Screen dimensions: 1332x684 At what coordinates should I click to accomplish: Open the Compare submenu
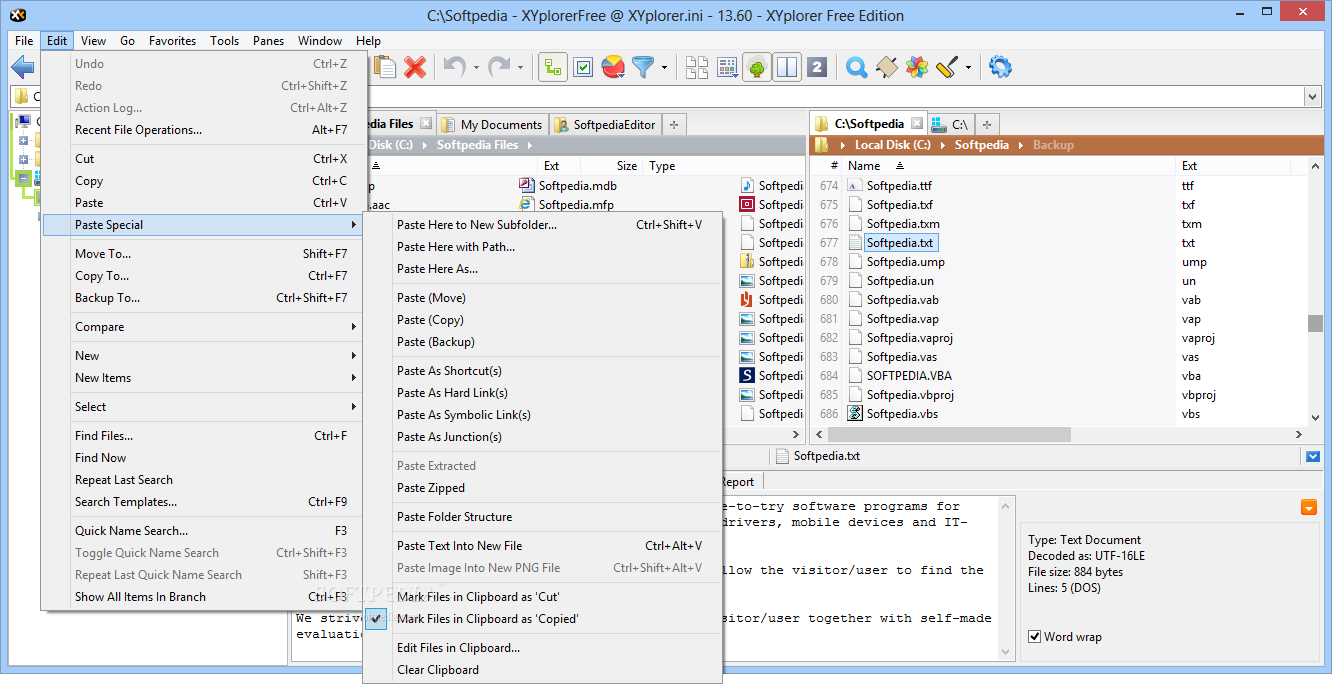(204, 327)
